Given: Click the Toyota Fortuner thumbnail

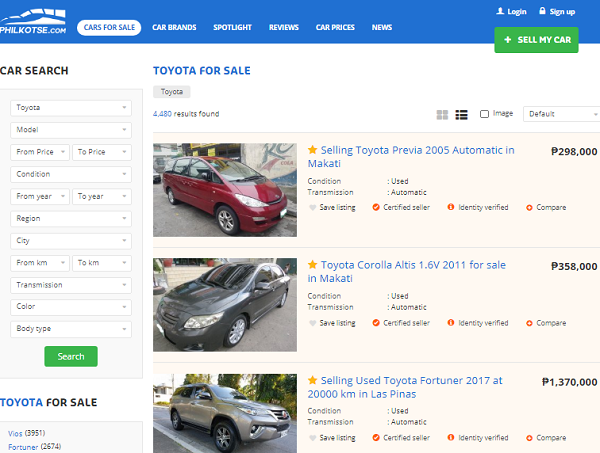Looking at the screenshot, I should tap(225, 413).
